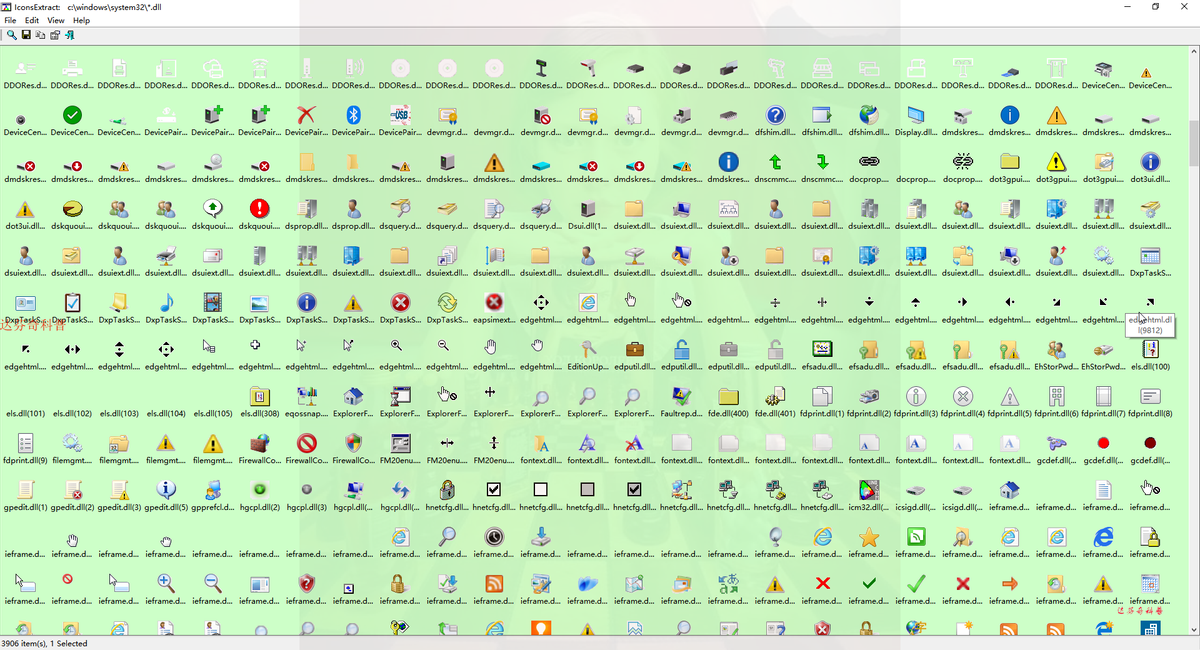Select the blue info dot3ui.dll icon

1150,162
